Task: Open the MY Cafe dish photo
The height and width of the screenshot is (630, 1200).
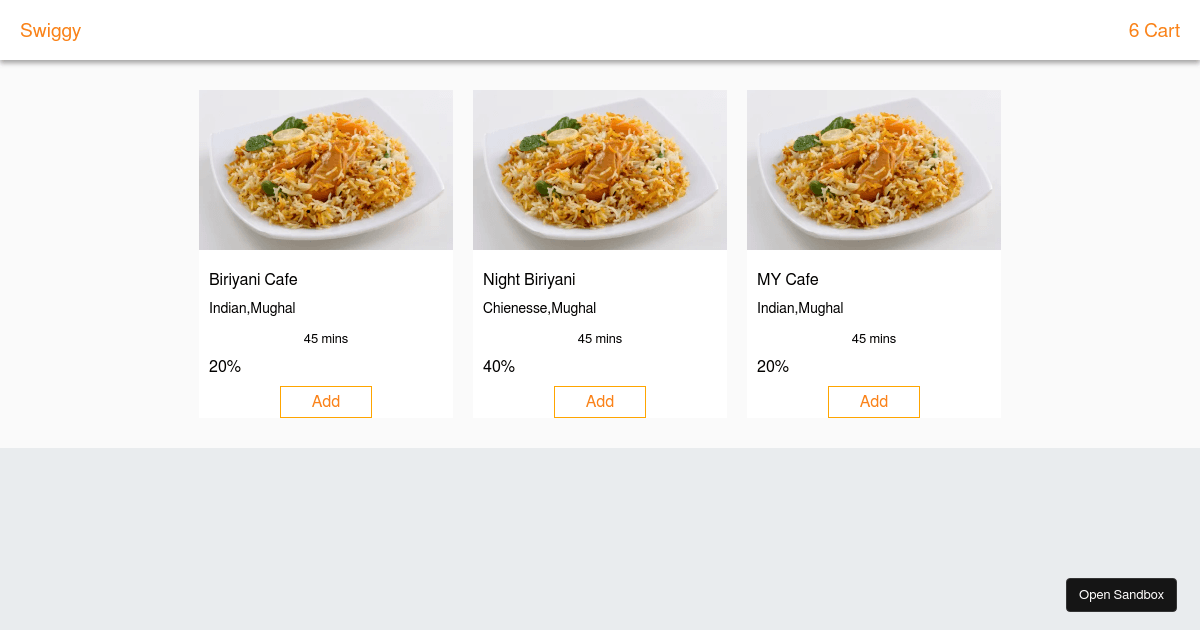Action: pyautogui.click(x=873, y=169)
